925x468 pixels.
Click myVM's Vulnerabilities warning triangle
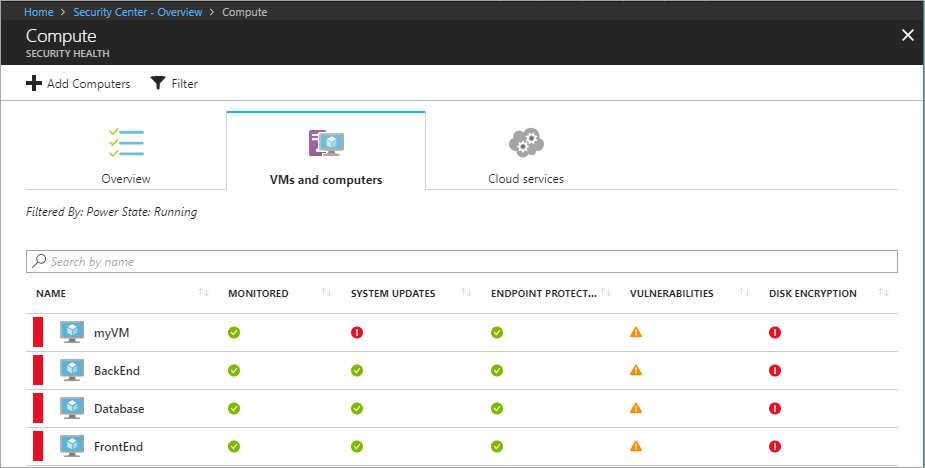pyautogui.click(x=636, y=332)
